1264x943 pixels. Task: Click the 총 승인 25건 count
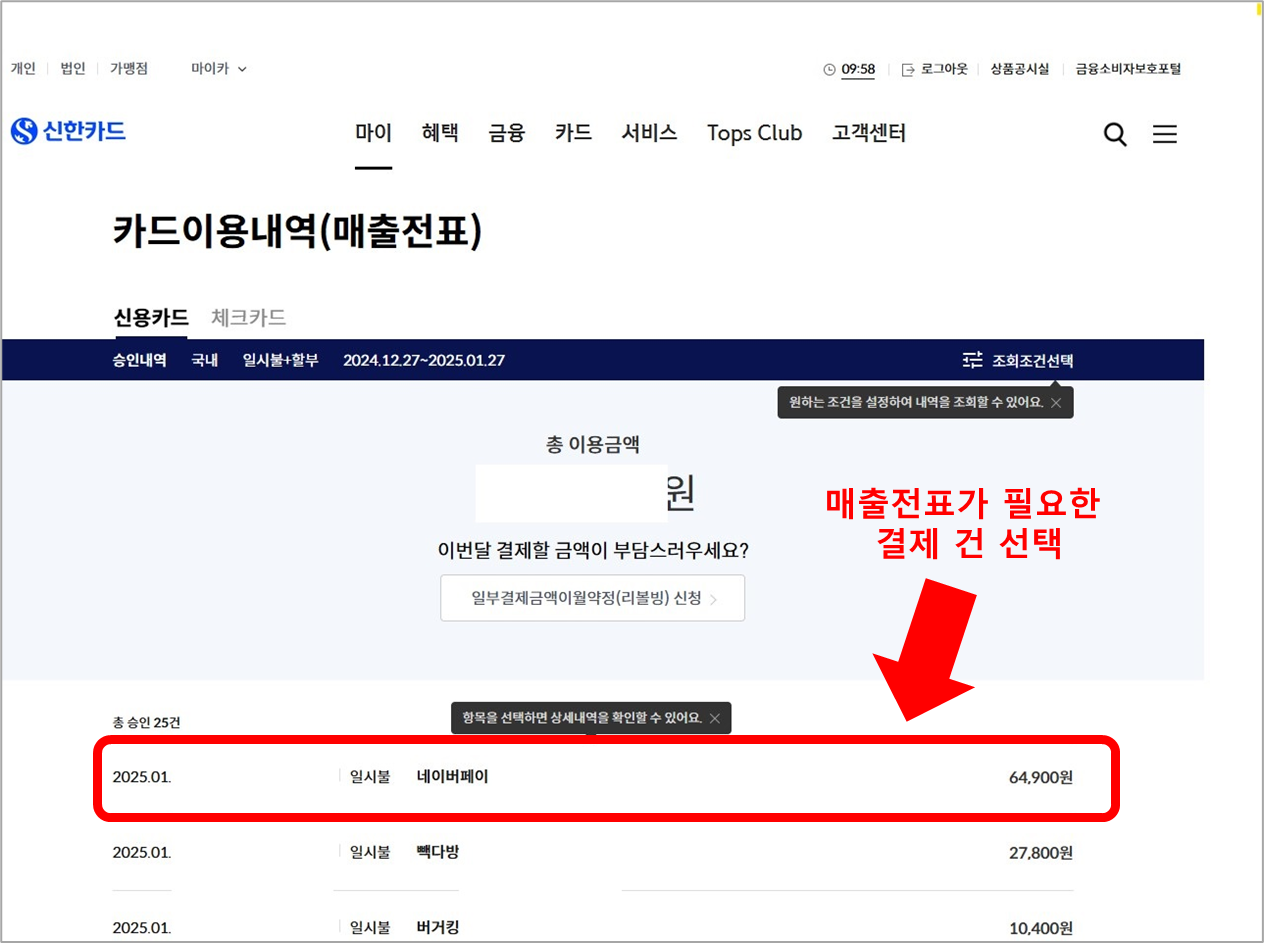[x=147, y=722]
